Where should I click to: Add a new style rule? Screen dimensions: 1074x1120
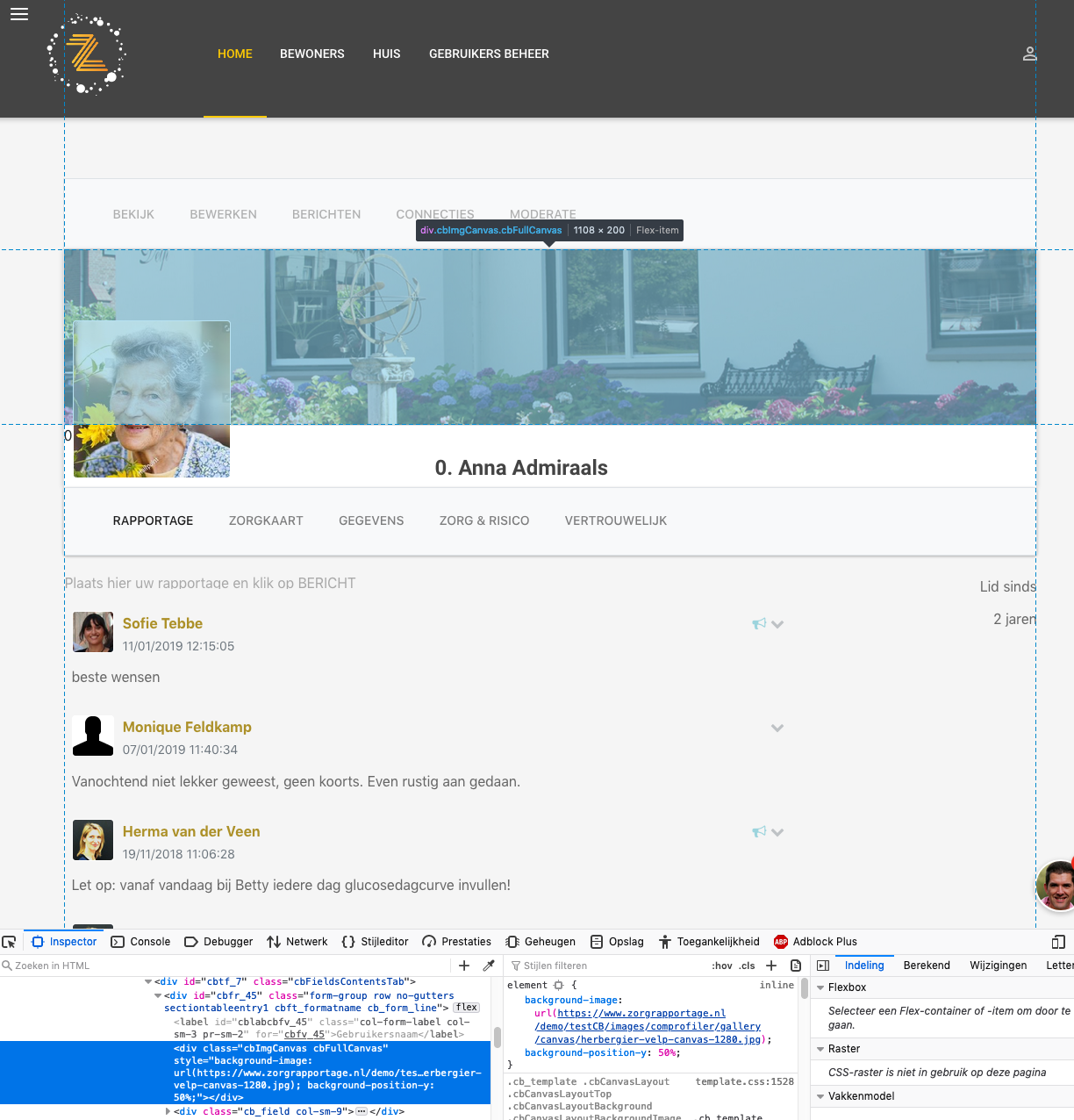tap(771, 966)
